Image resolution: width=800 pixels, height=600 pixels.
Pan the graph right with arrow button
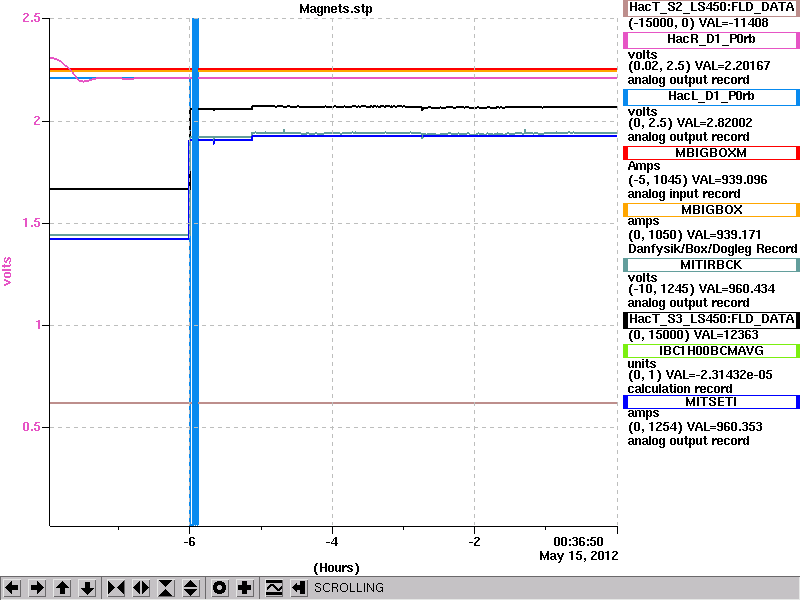point(37,588)
